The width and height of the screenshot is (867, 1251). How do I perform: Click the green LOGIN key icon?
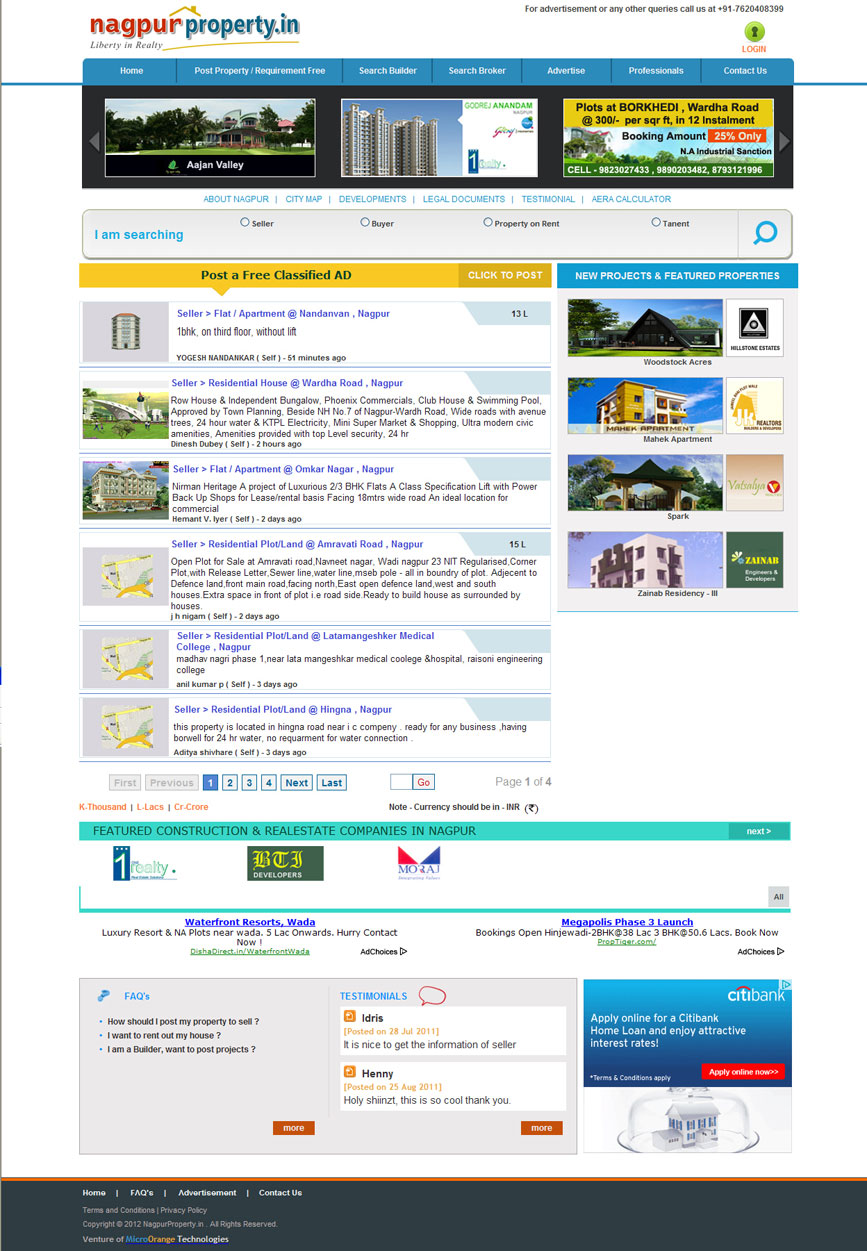pos(754,32)
